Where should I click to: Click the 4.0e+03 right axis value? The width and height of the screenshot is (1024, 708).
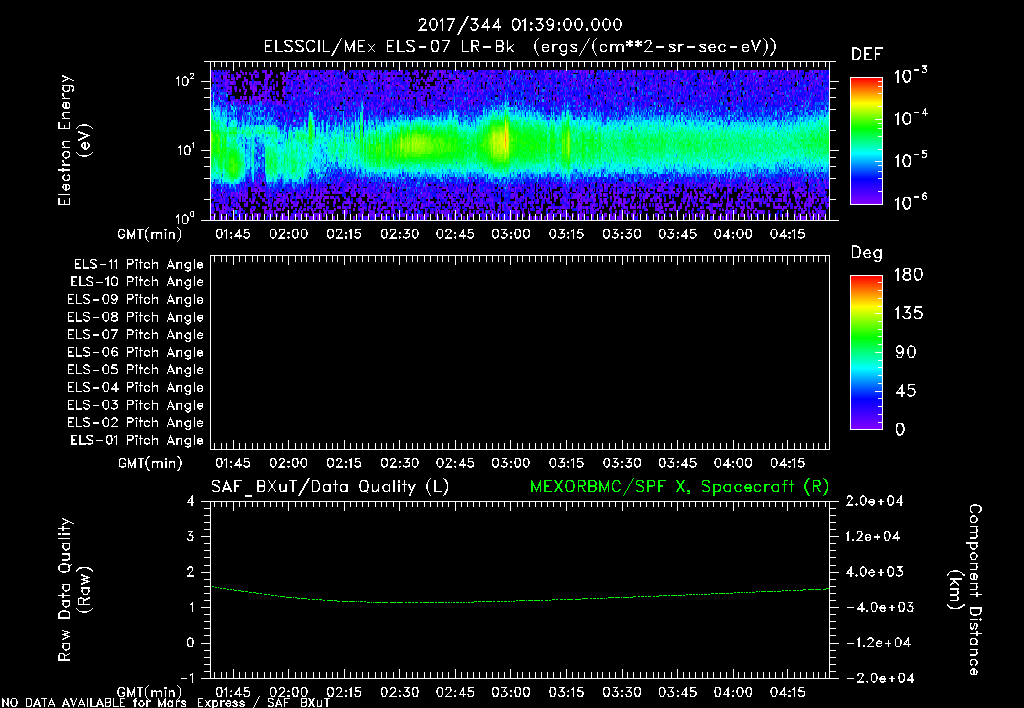(874, 572)
